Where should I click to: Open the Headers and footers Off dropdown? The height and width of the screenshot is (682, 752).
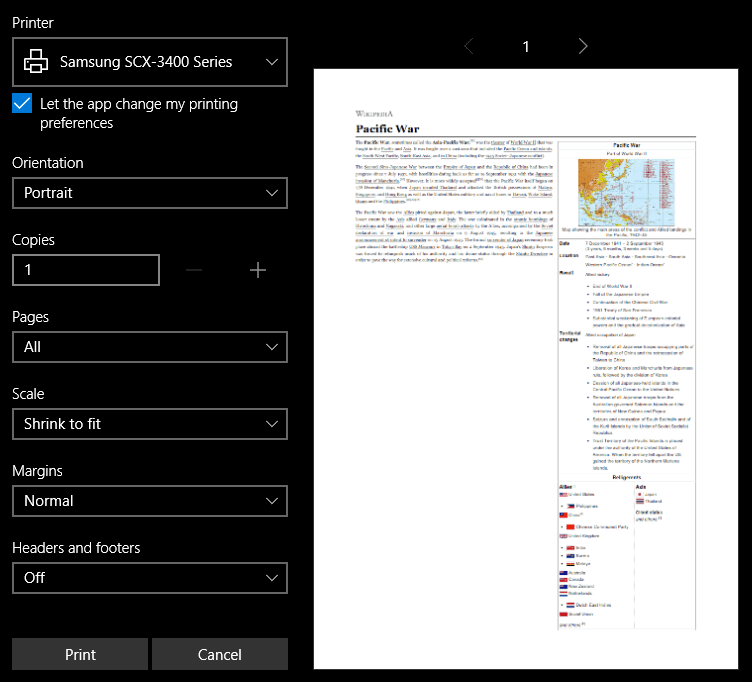tap(150, 578)
